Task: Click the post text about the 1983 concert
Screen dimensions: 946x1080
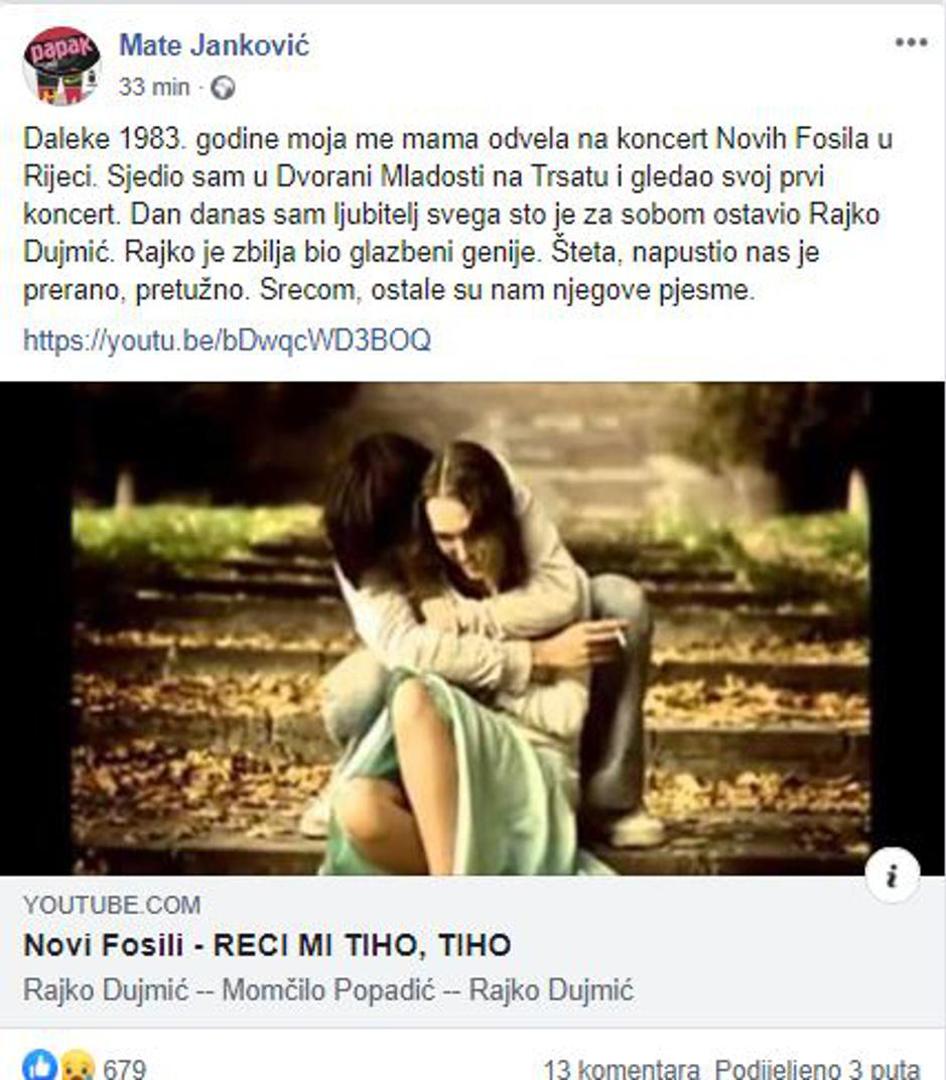Action: [457, 214]
